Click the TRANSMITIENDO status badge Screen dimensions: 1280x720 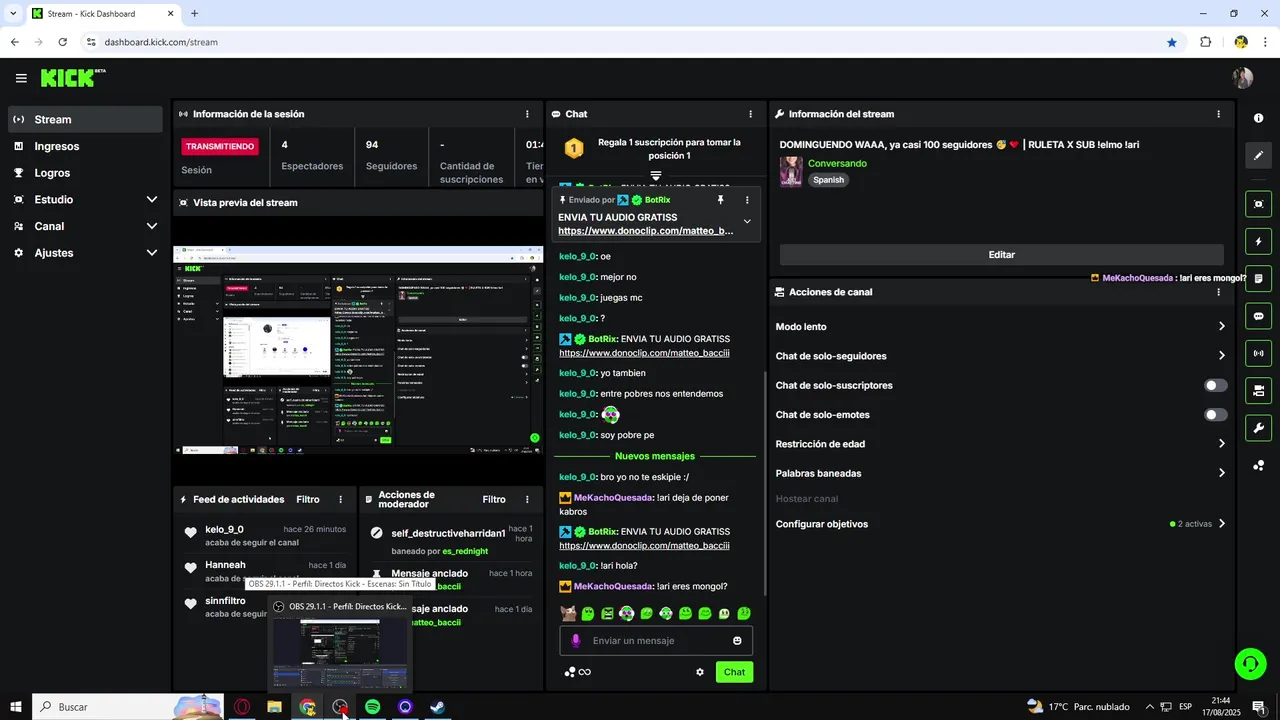click(x=219, y=146)
